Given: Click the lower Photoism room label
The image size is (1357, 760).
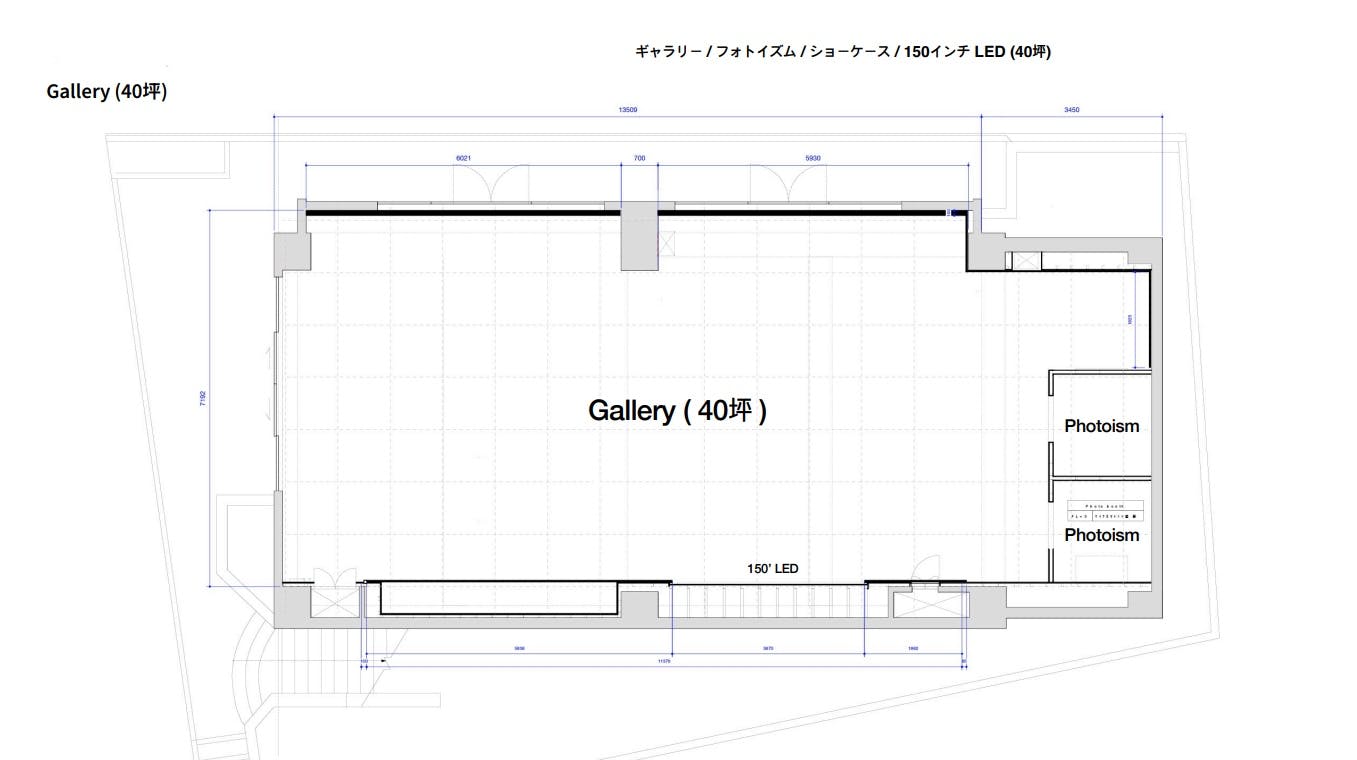Looking at the screenshot, I should pos(1101,535).
